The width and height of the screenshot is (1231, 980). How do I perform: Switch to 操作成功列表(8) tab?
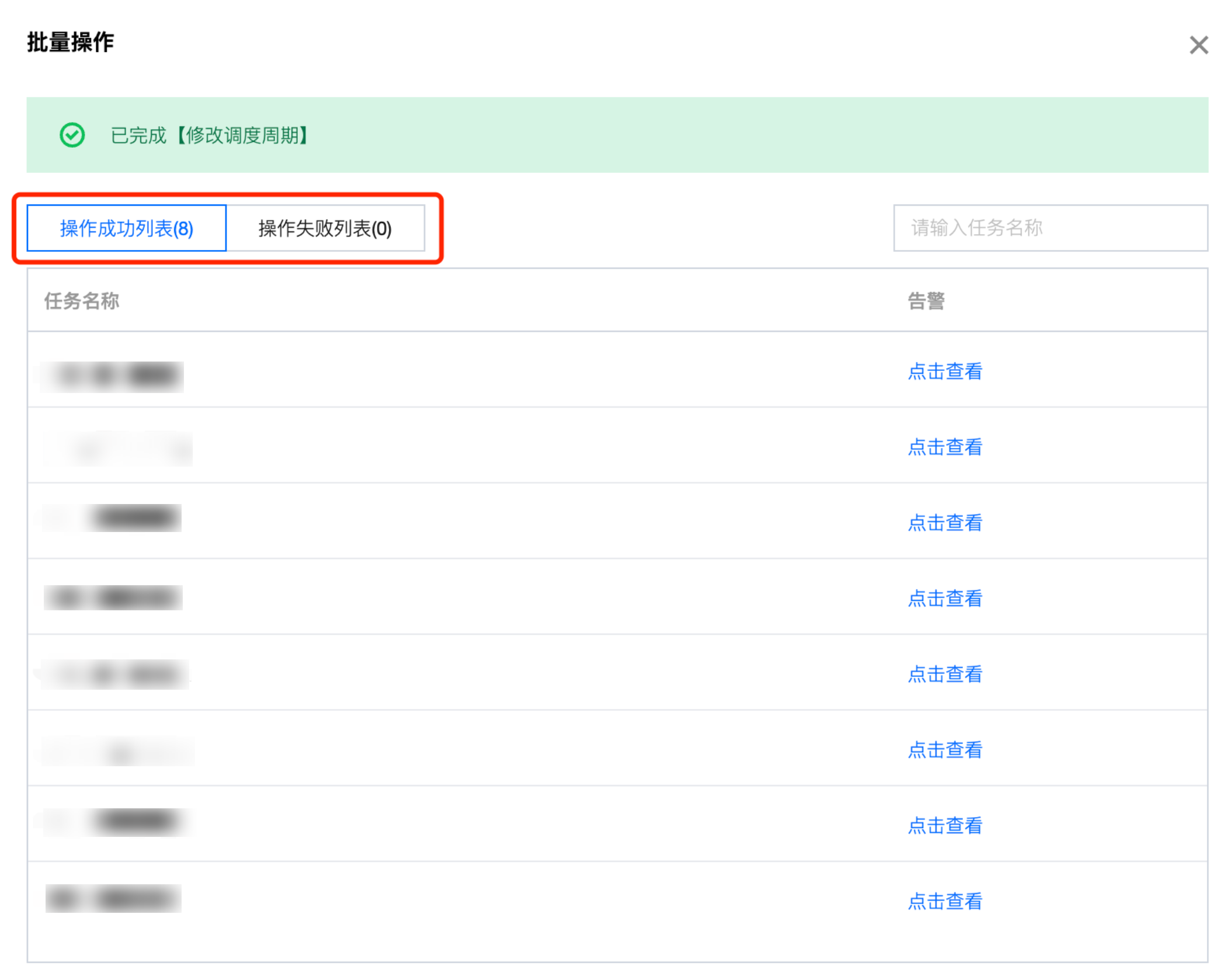pos(127,228)
